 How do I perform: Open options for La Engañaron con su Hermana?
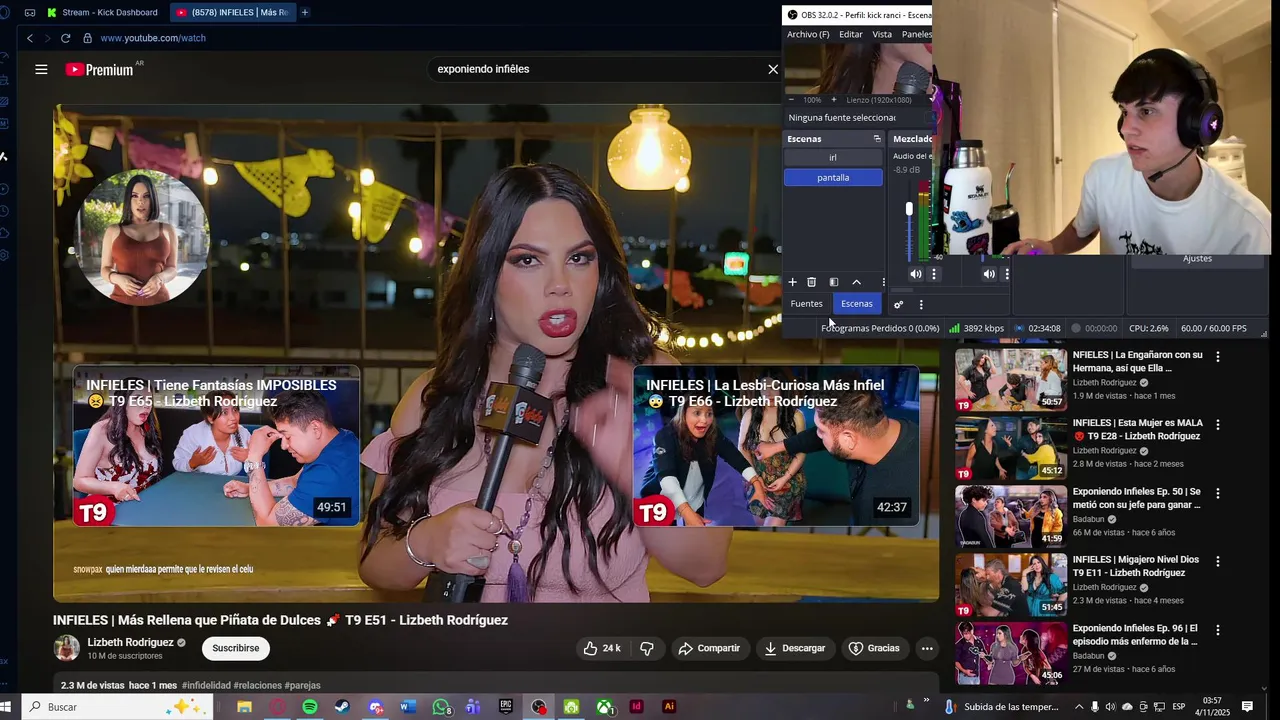(x=1217, y=356)
